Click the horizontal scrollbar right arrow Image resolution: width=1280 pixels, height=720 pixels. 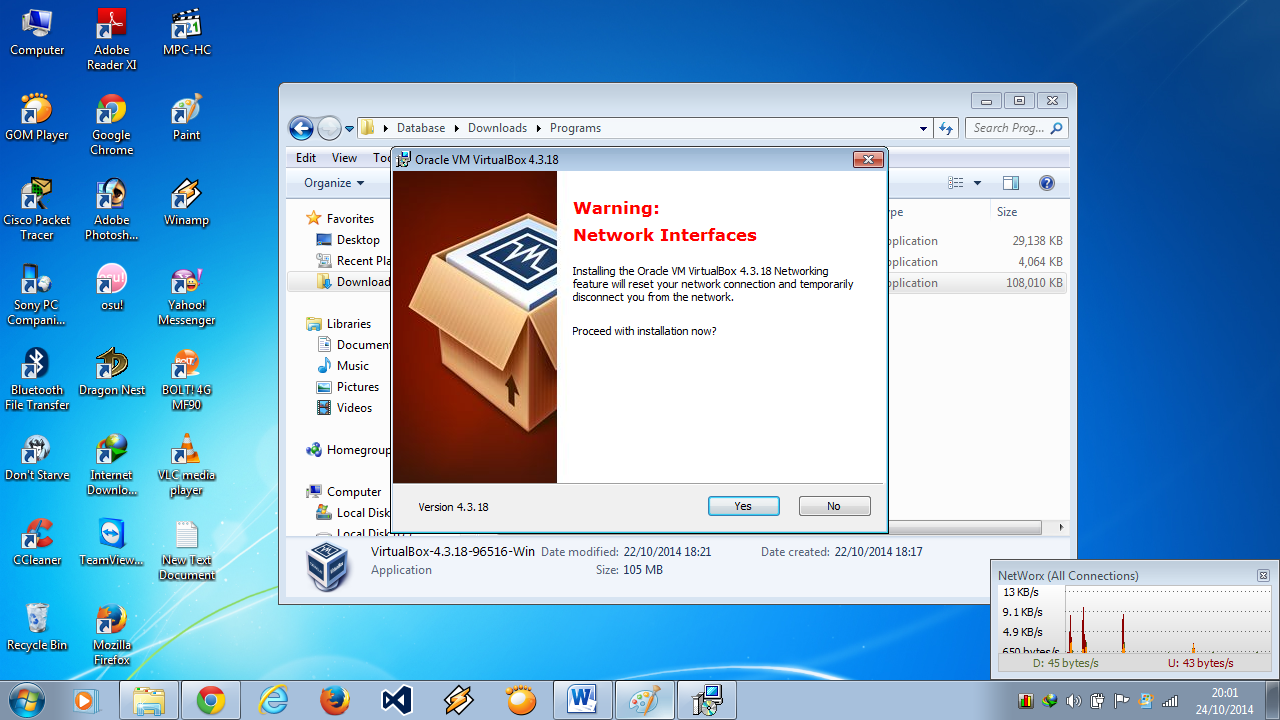pyautogui.click(x=1061, y=527)
